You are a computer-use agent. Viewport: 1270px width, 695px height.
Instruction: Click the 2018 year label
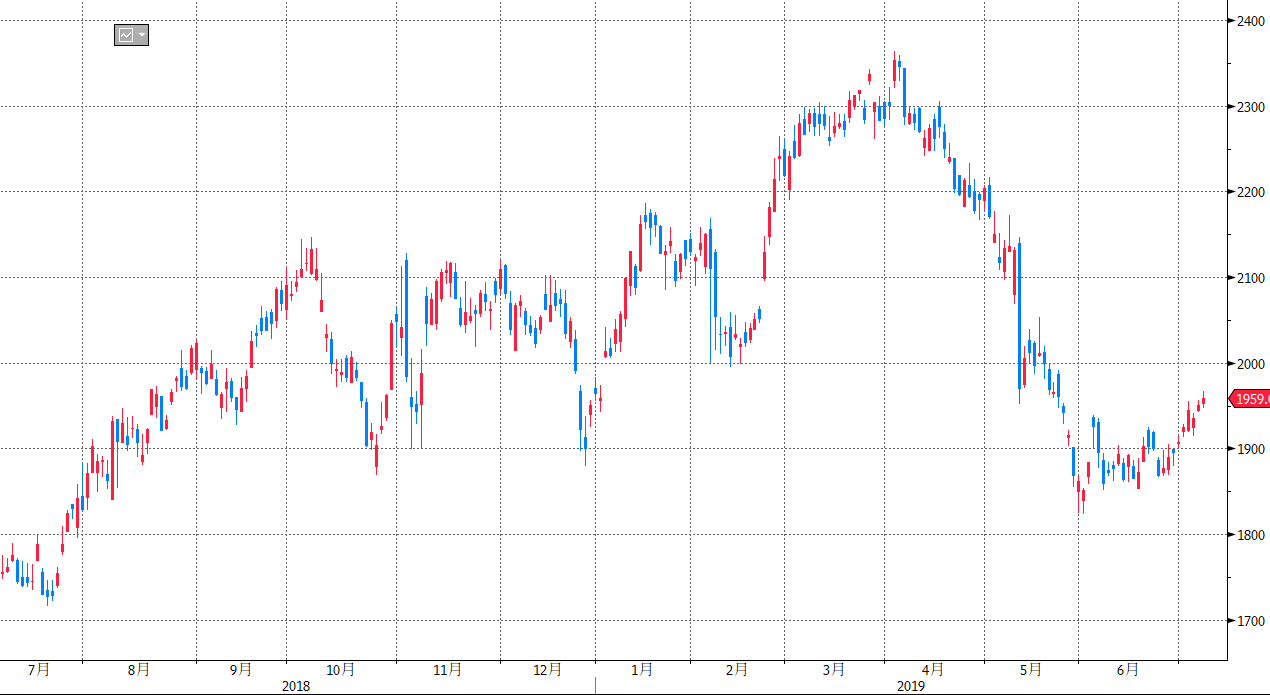(295, 686)
